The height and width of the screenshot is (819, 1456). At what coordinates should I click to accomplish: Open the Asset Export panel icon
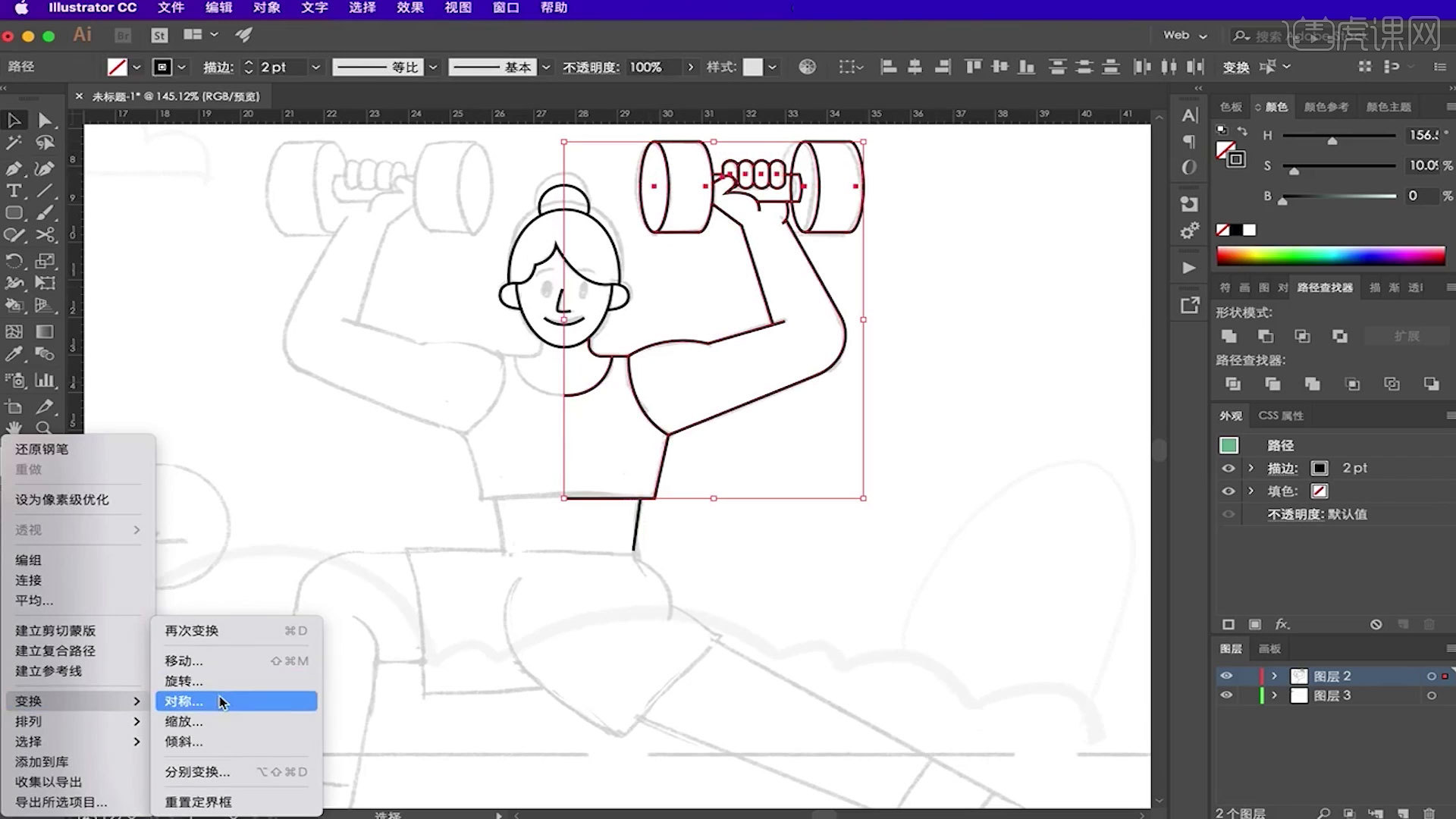point(1190,305)
